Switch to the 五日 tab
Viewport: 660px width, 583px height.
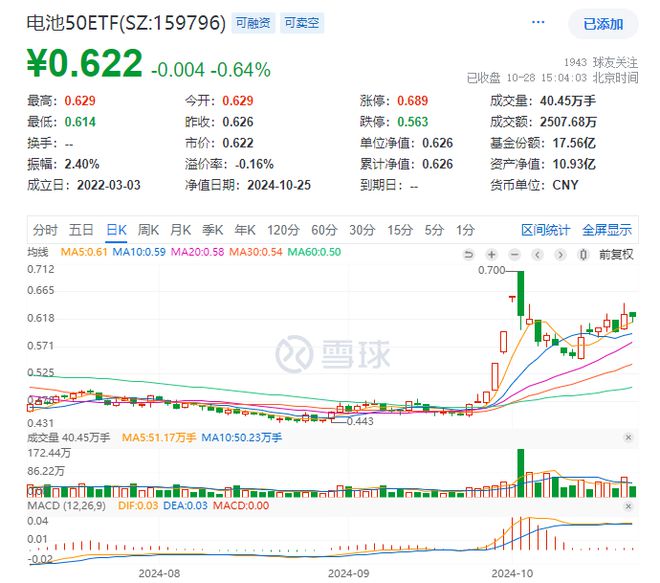tap(81, 230)
